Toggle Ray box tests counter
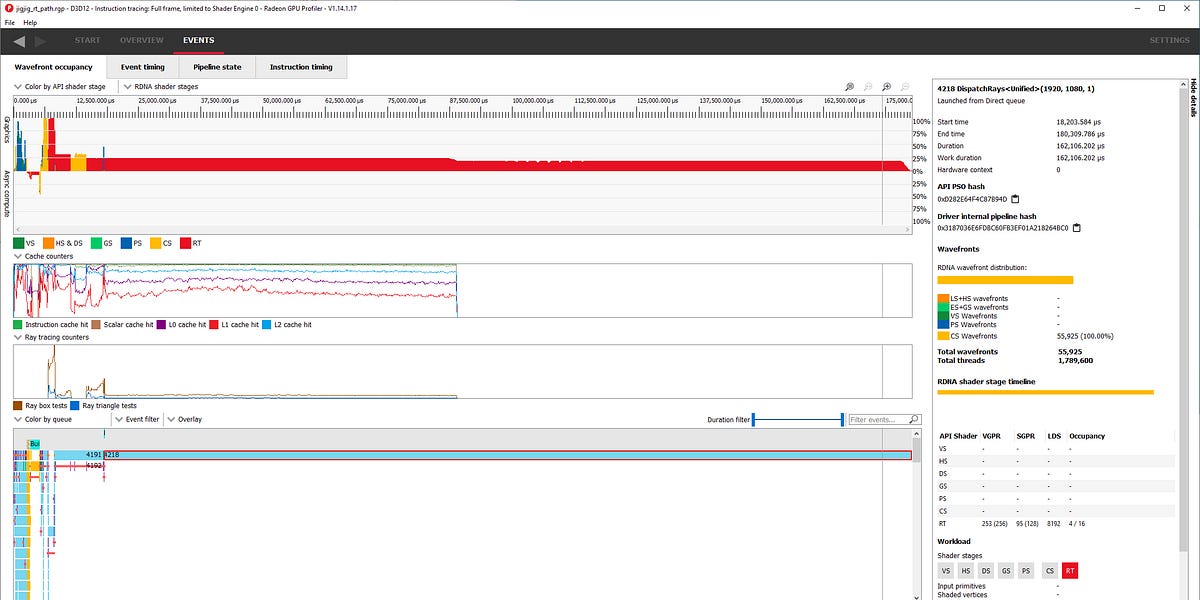Viewport: 1200px width, 600px height. (40, 406)
